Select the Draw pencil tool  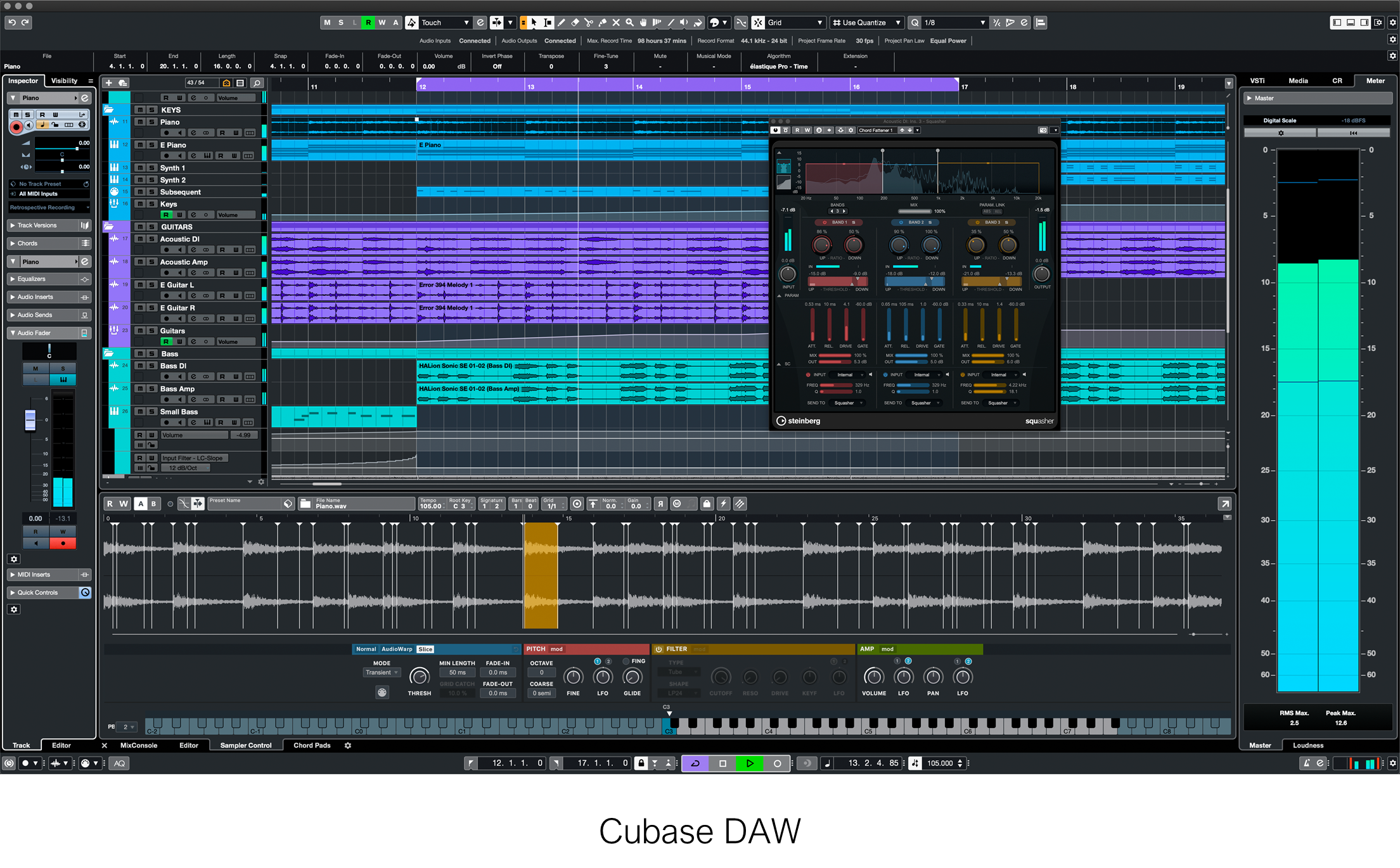point(562,23)
